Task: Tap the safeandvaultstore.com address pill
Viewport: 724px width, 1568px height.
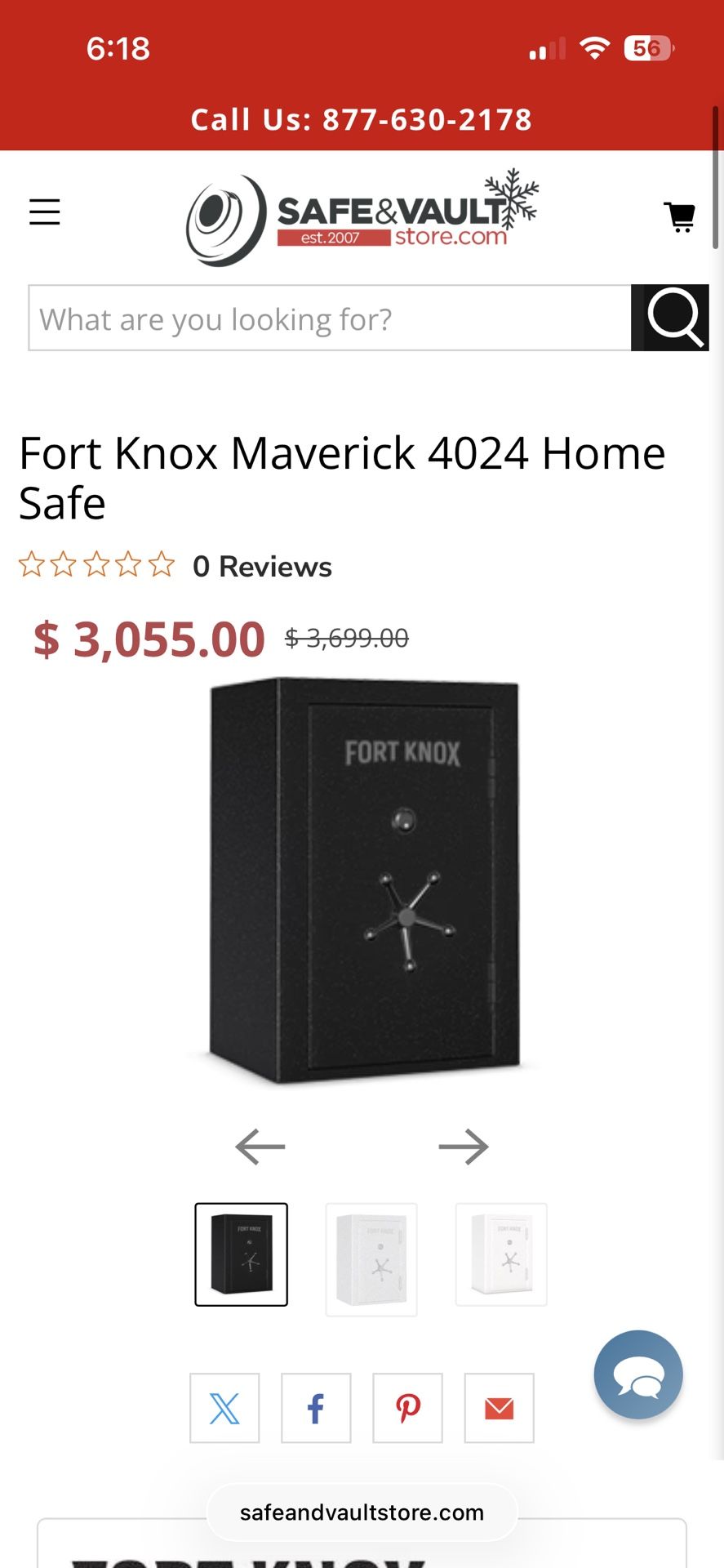Action: pos(362,1512)
